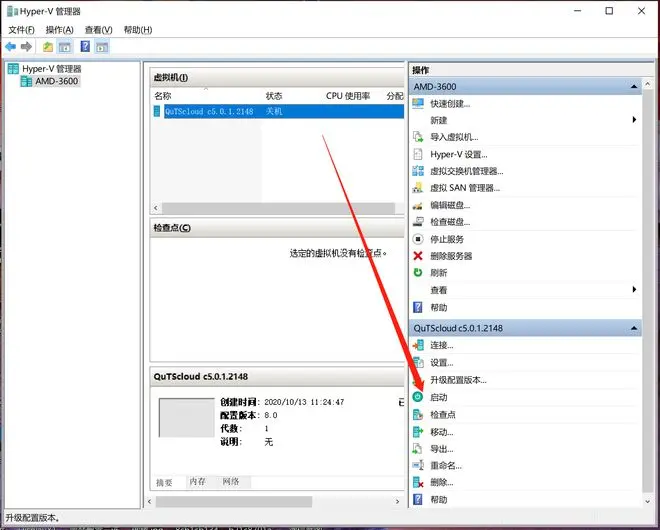Viewport: 660px width, 530px height.
Task: Select QuTScloud c5.0.1.2148 virtual machine row
Action: [279, 111]
